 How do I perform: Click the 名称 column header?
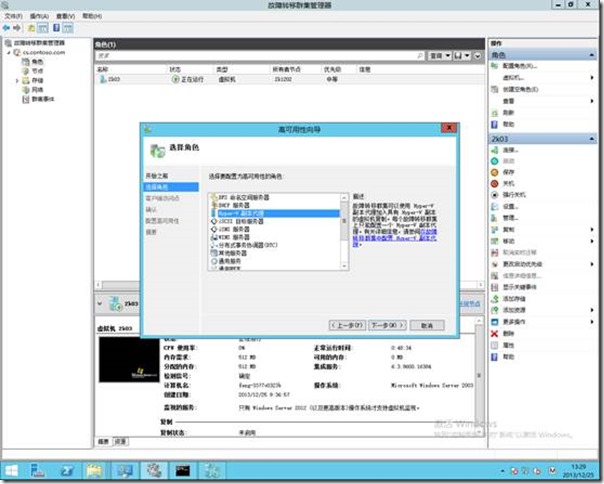(103, 69)
